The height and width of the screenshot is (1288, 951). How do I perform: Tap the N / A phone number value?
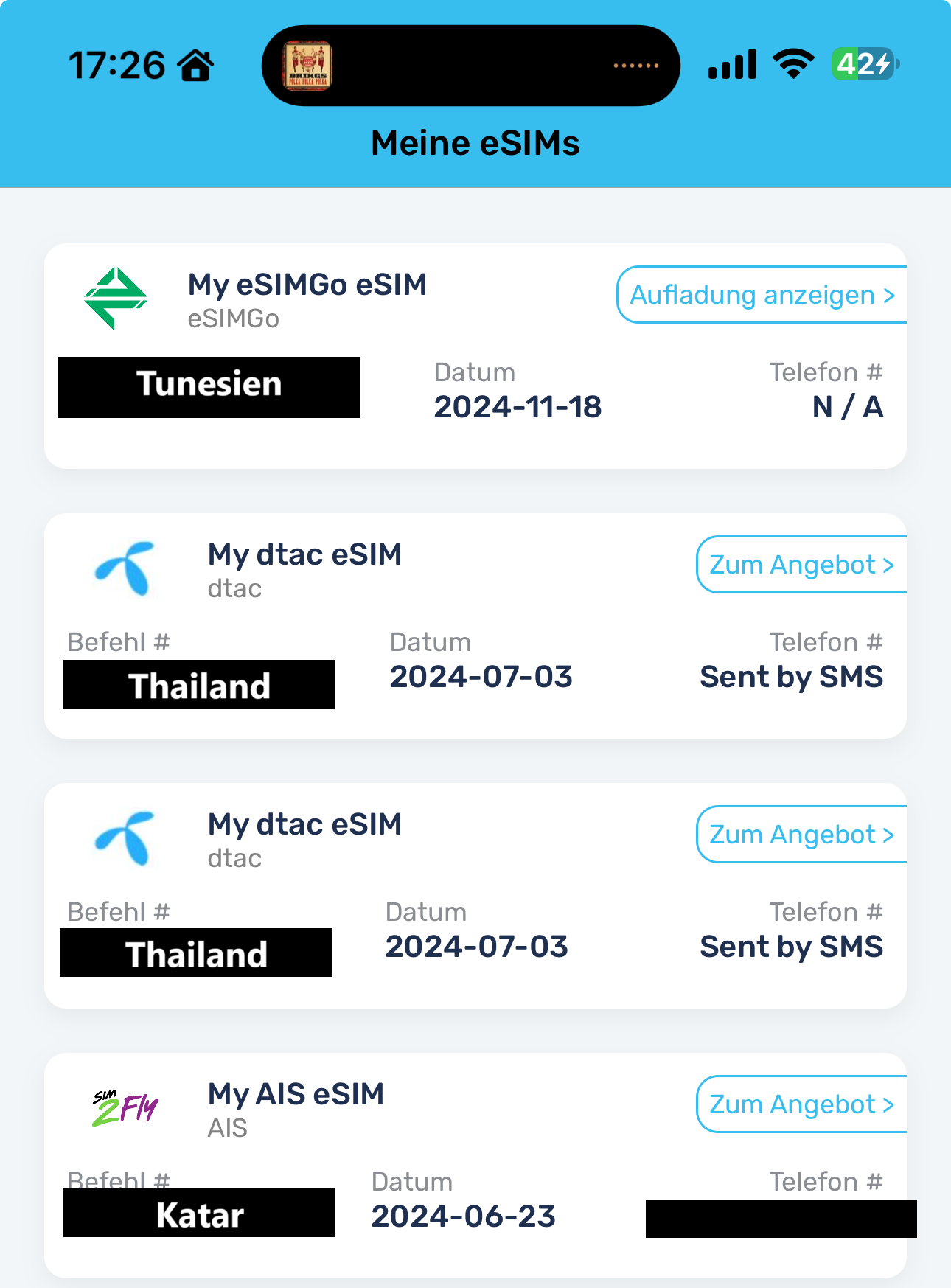(x=848, y=407)
